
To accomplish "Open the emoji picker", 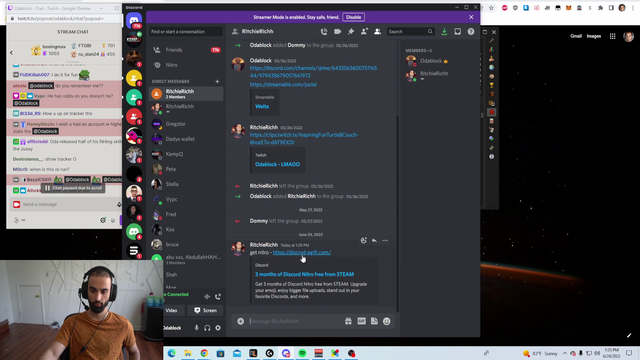I will 387,321.
